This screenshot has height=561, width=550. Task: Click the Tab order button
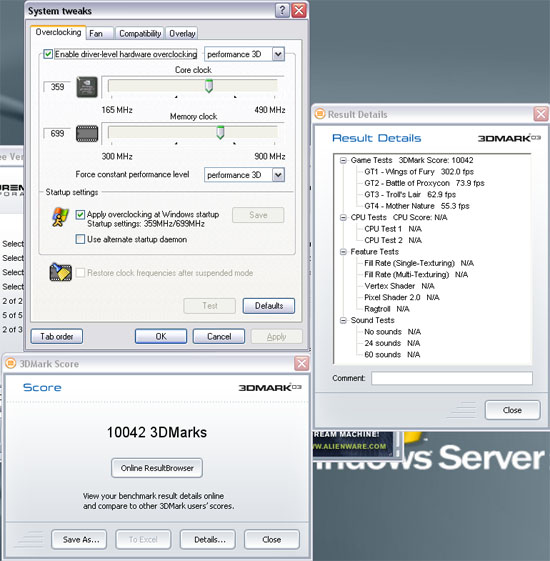point(57,336)
